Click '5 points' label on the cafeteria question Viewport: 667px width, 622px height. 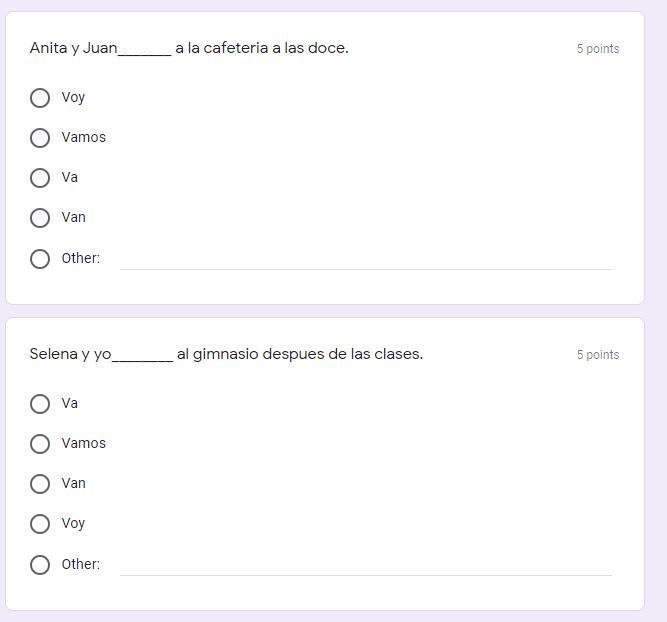pyautogui.click(x=597, y=49)
